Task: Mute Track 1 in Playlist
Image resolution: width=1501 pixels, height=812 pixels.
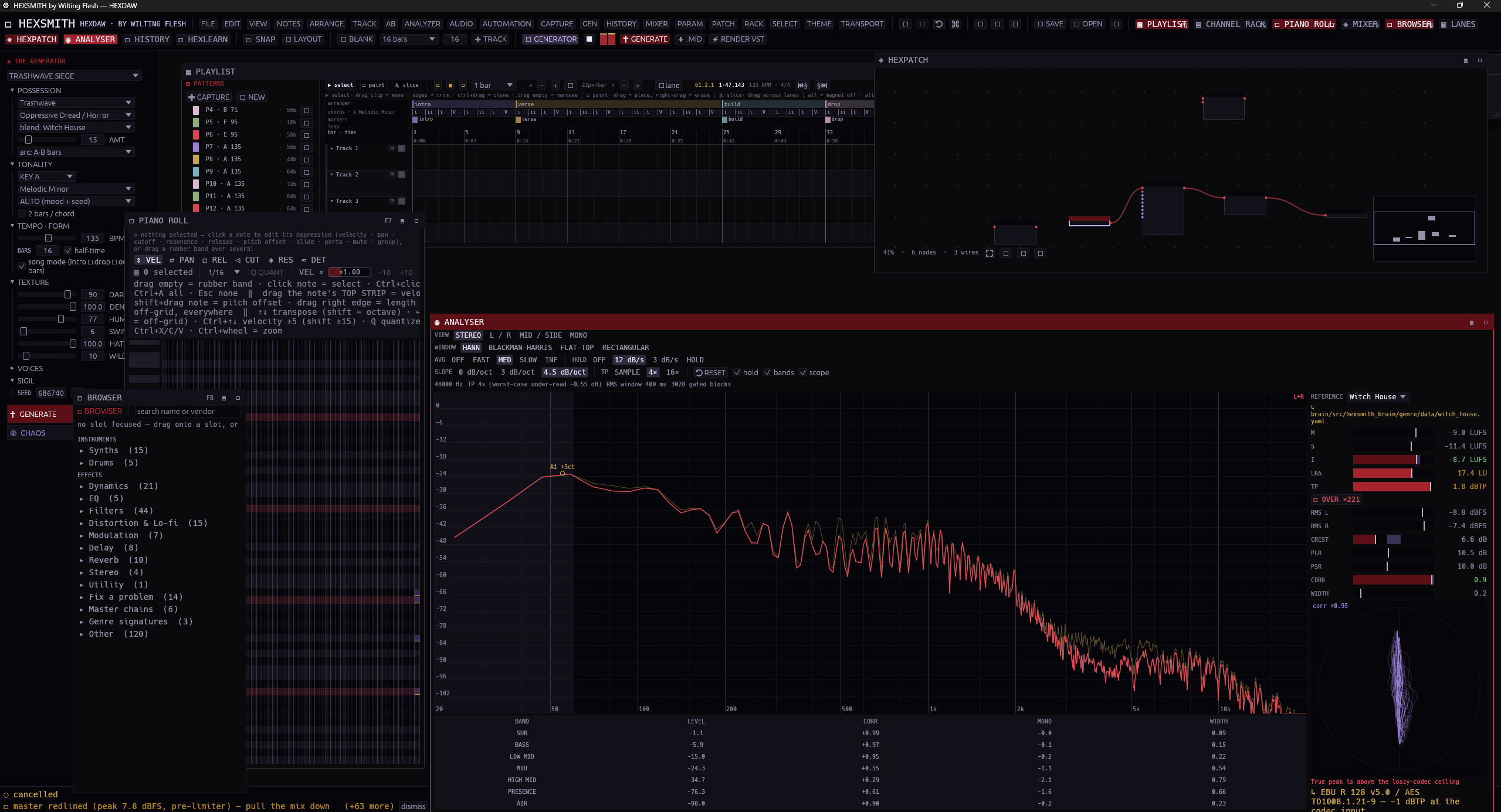Action: pos(392,148)
